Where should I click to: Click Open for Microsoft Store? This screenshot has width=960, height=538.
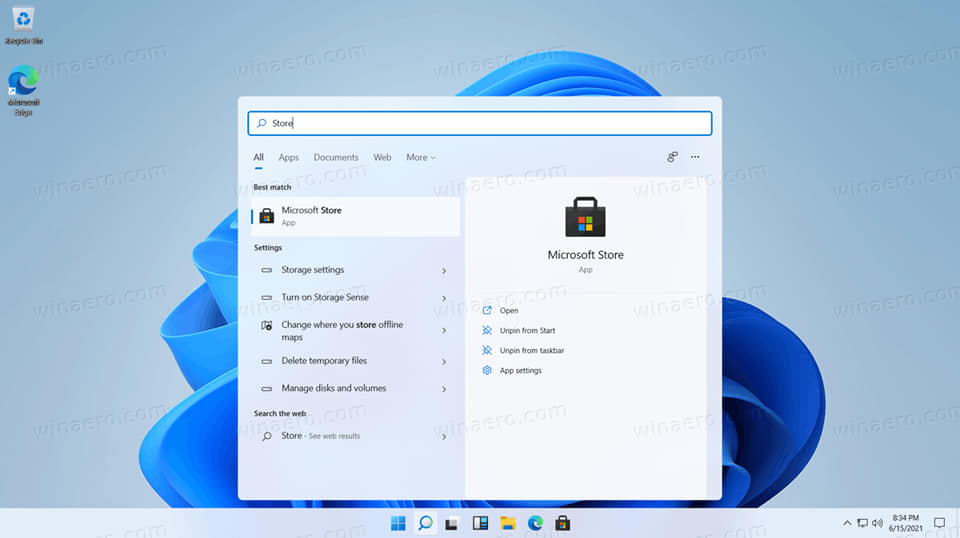[509, 310]
